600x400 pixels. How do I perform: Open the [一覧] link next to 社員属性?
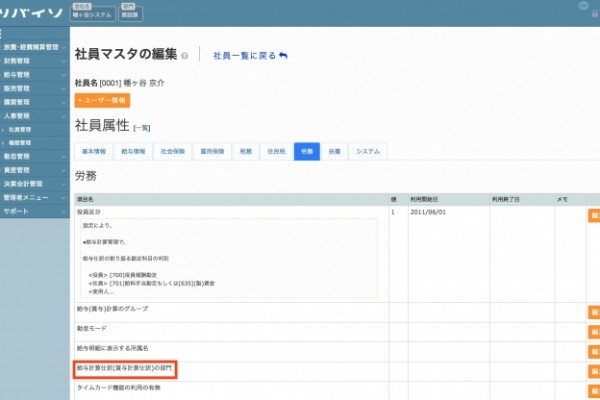tap(142, 128)
